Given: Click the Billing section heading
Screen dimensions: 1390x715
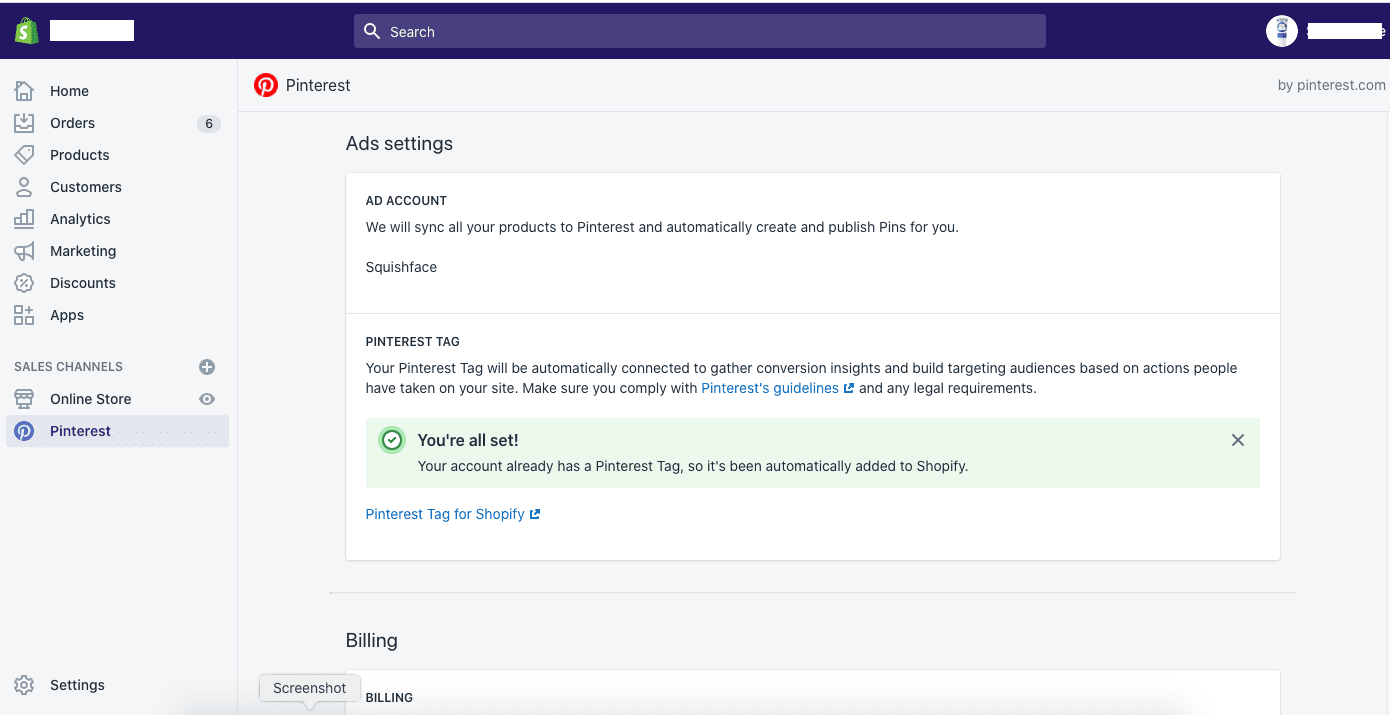Looking at the screenshot, I should (371, 640).
